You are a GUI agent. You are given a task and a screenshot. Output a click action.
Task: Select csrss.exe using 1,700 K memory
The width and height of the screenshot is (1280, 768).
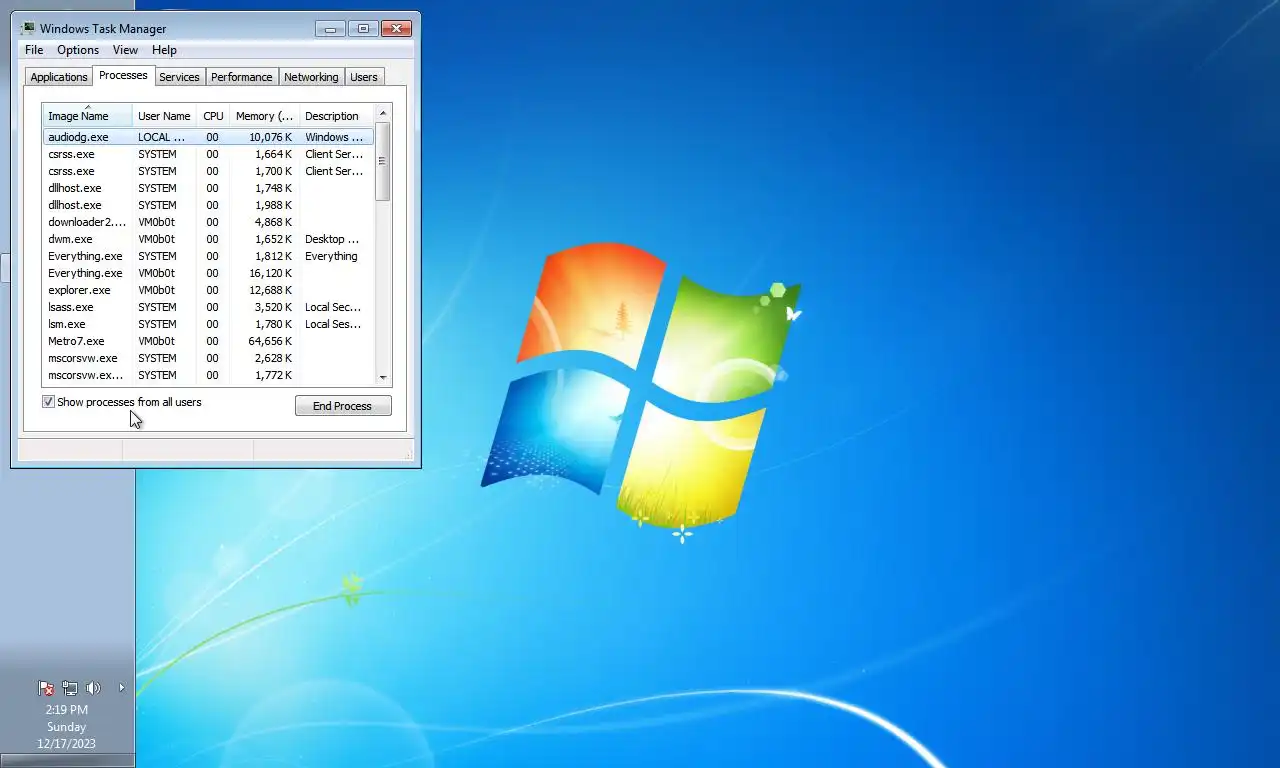208,171
